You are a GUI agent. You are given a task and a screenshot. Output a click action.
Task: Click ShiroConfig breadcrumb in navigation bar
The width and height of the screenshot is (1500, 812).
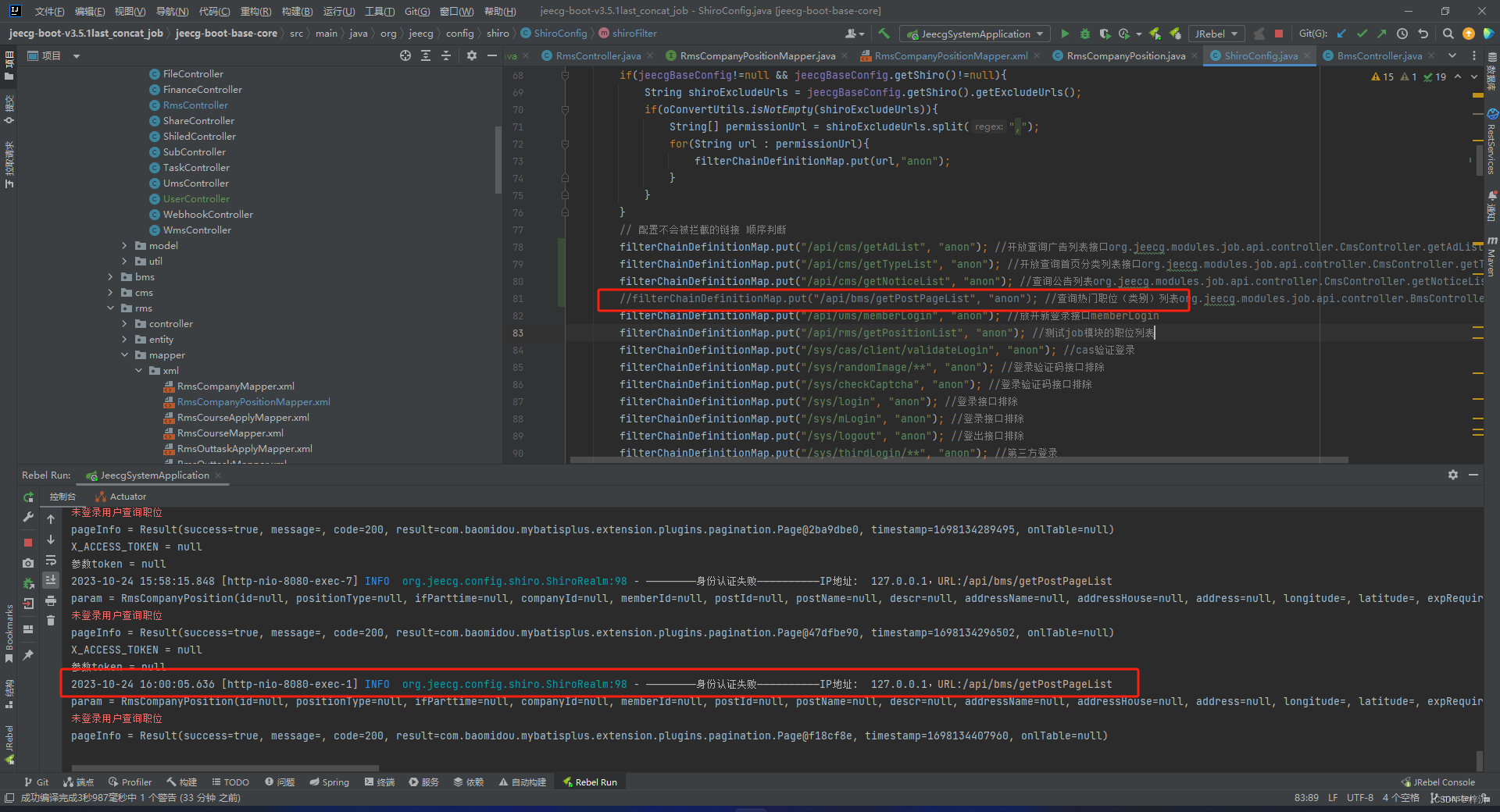[553, 34]
